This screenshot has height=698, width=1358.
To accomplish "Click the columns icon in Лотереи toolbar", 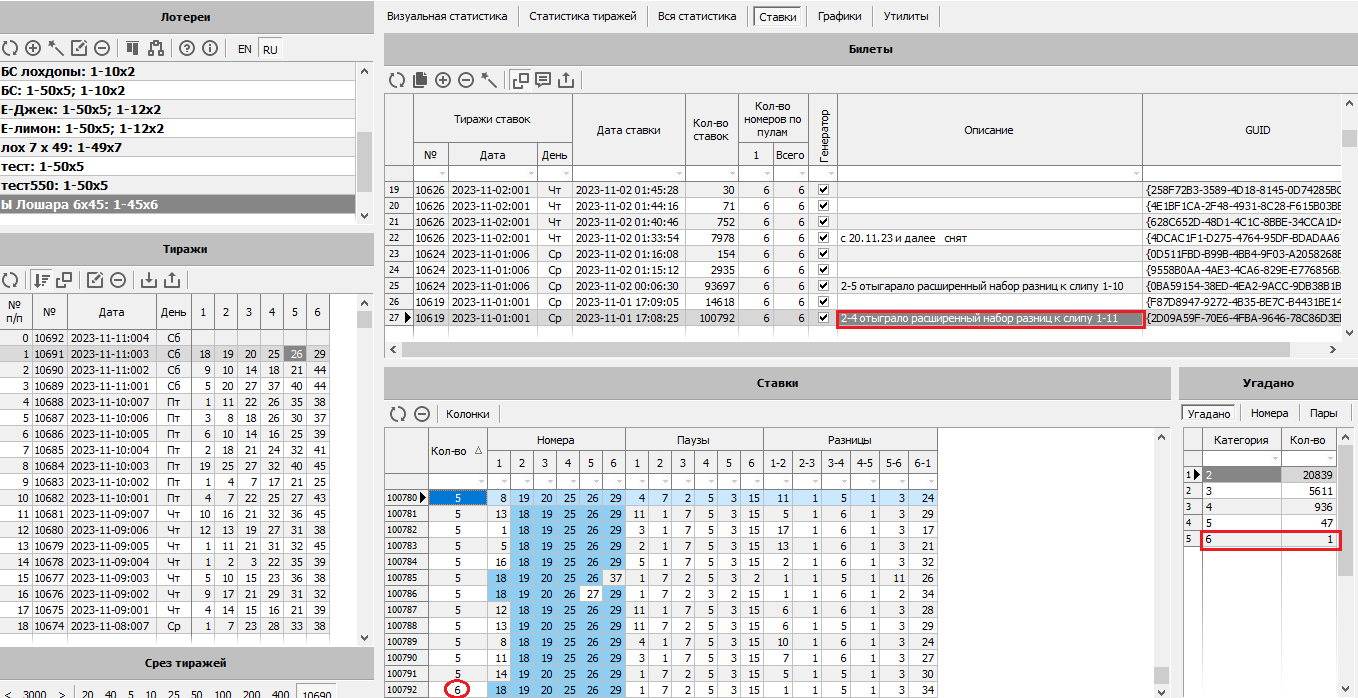I will point(132,48).
